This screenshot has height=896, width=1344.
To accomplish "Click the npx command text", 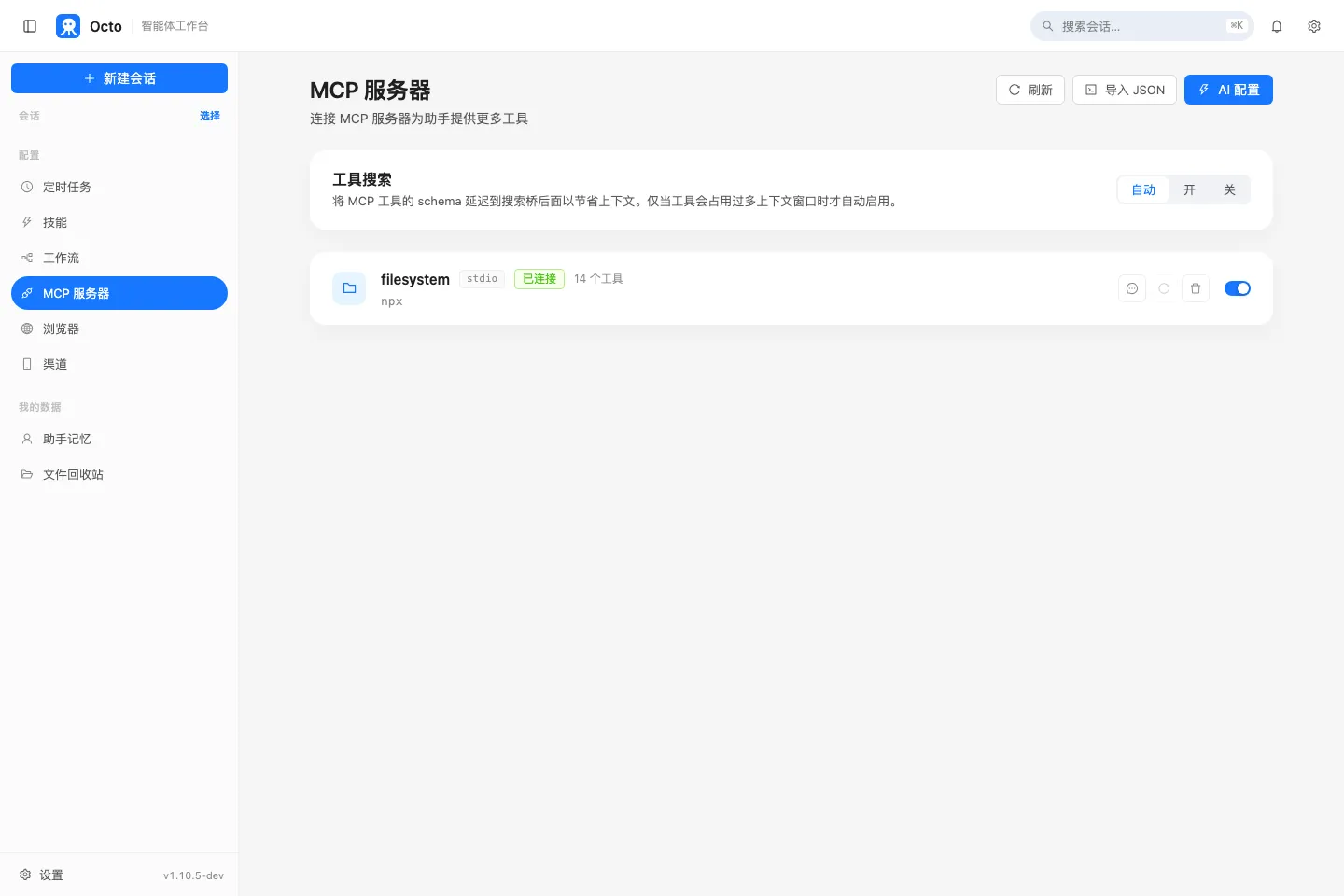I will 392,301.
